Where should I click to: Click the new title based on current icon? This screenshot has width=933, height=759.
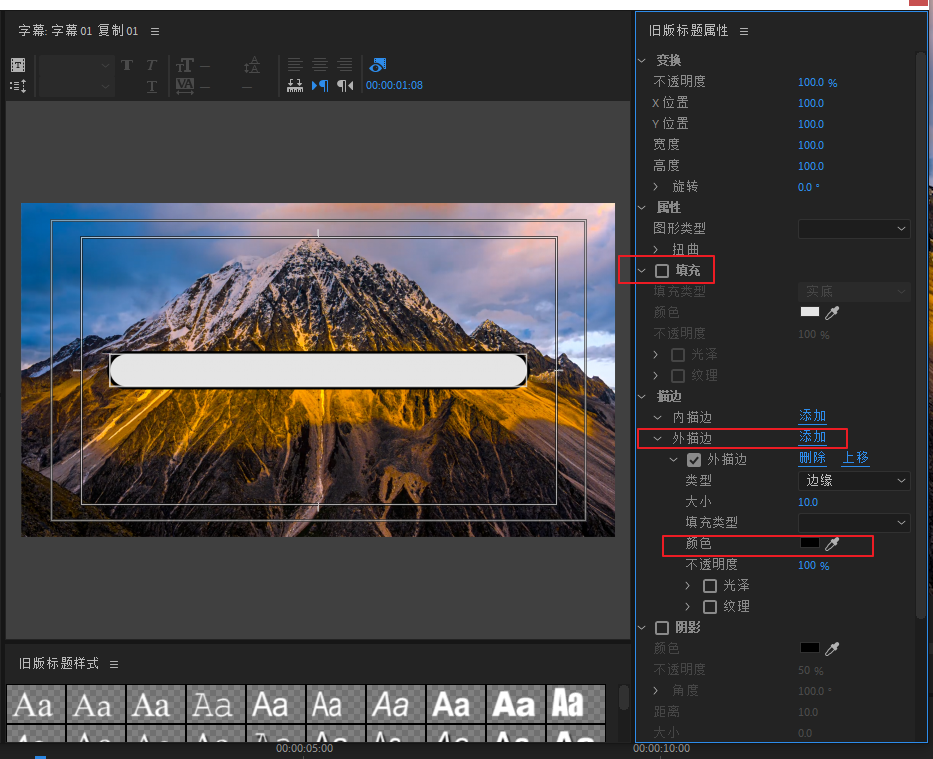(x=18, y=65)
